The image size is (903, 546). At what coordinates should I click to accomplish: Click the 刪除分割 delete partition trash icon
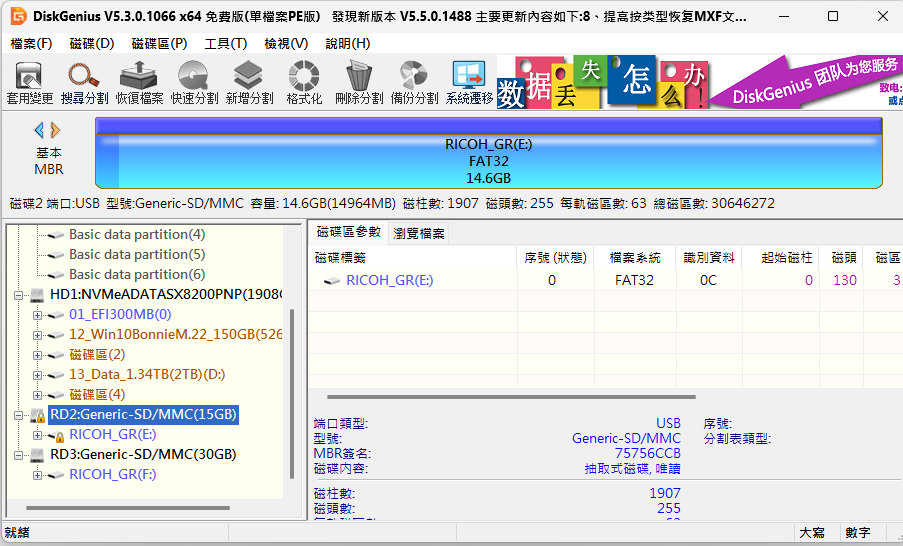tap(359, 83)
